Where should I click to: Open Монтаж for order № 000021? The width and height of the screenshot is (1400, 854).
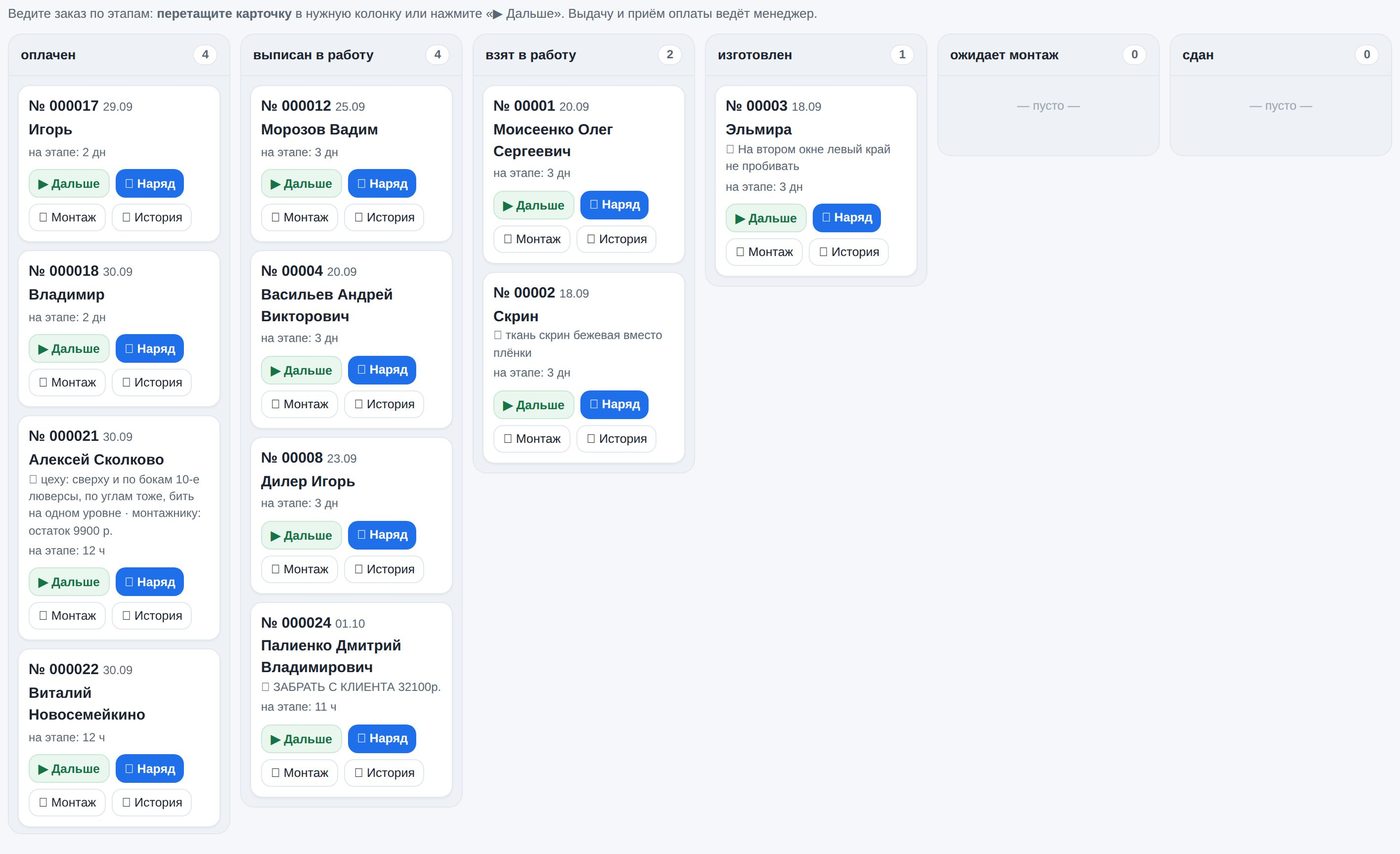67,615
